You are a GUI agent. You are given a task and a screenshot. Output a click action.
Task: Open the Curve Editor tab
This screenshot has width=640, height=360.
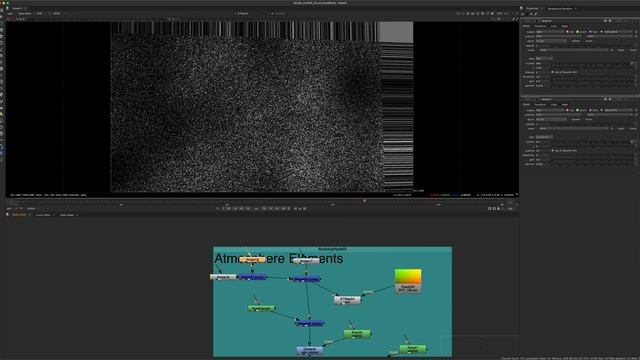(x=43, y=215)
